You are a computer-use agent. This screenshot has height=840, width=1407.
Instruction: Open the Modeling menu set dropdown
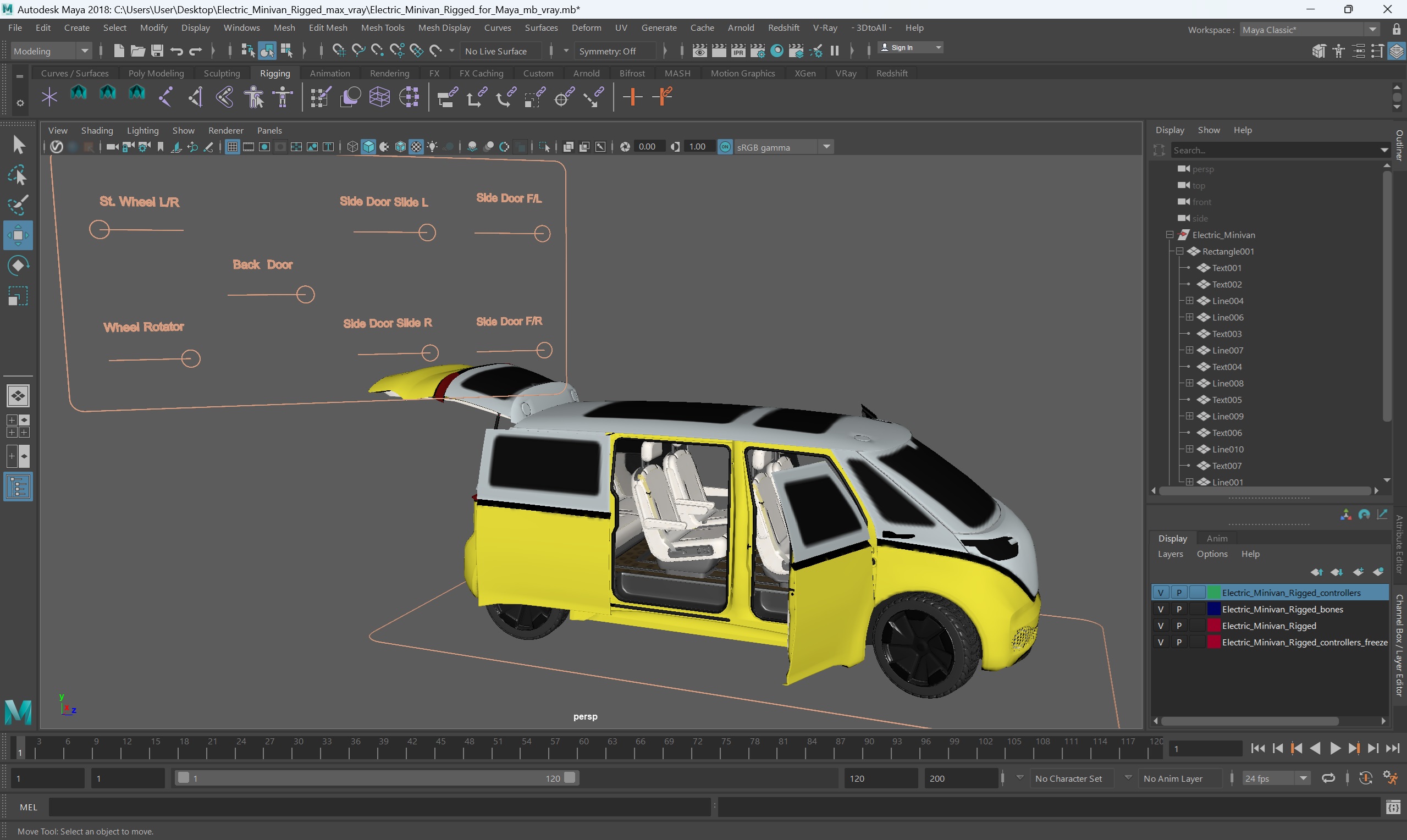51,51
